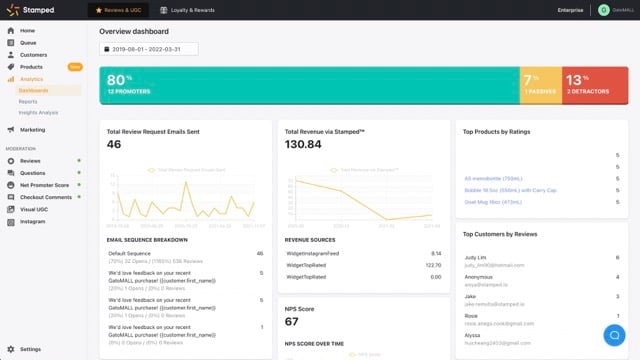Select customer Rosie row
640x360 pixels.
coord(542,320)
